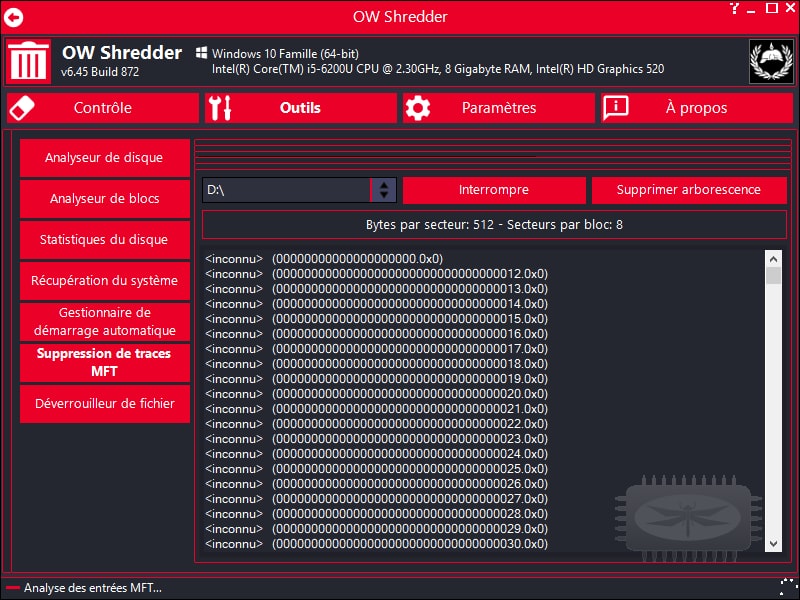Click the gear icon on Paramètres
Screen dimensions: 800x600
point(418,108)
